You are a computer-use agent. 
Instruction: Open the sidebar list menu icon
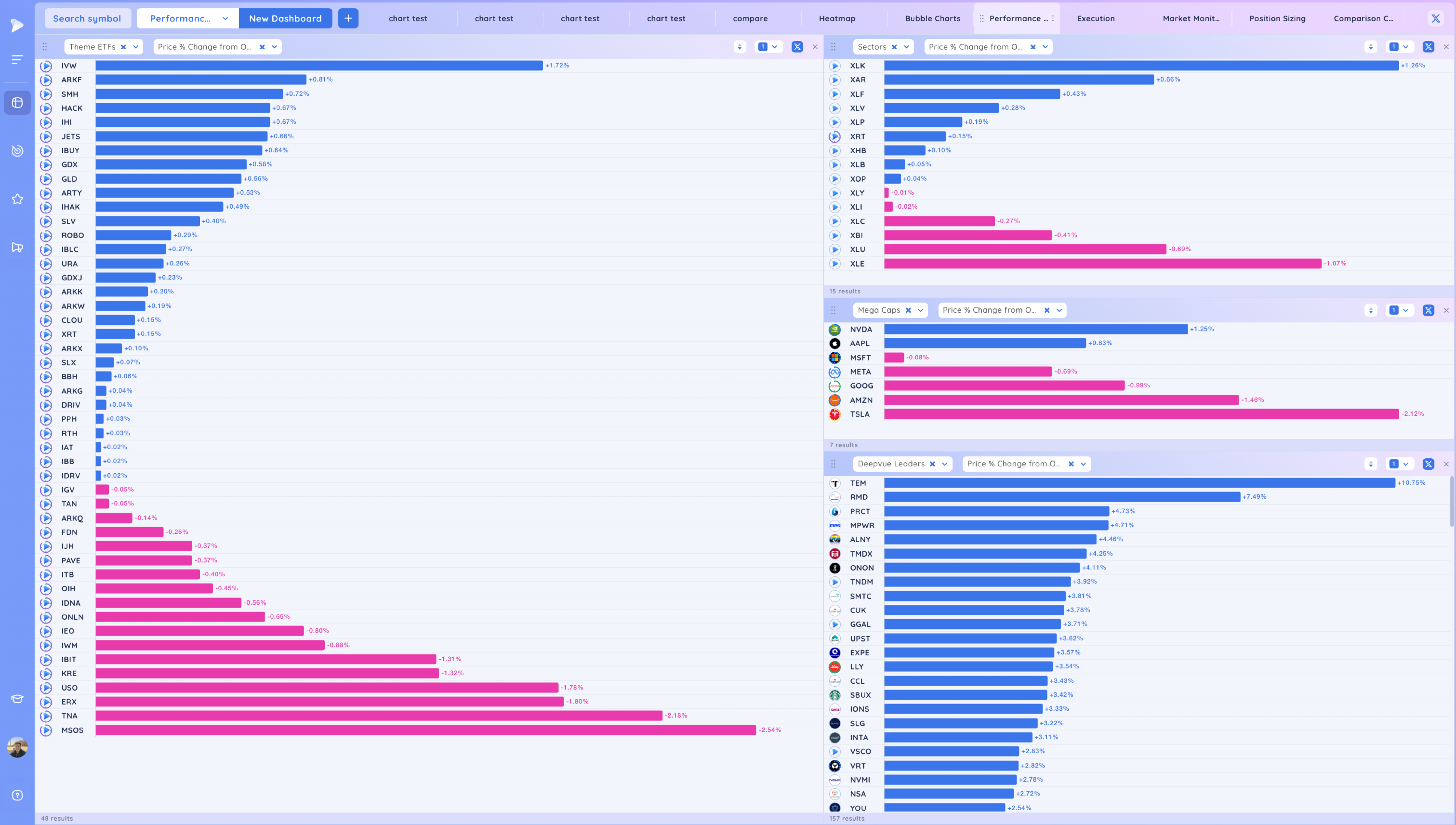pyautogui.click(x=17, y=59)
